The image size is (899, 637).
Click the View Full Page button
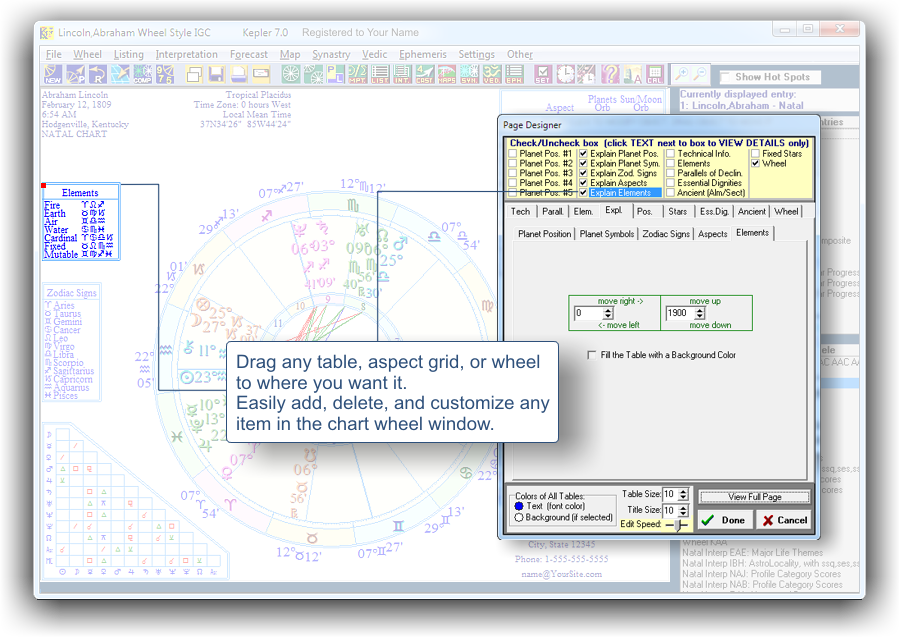[x=755, y=497]
